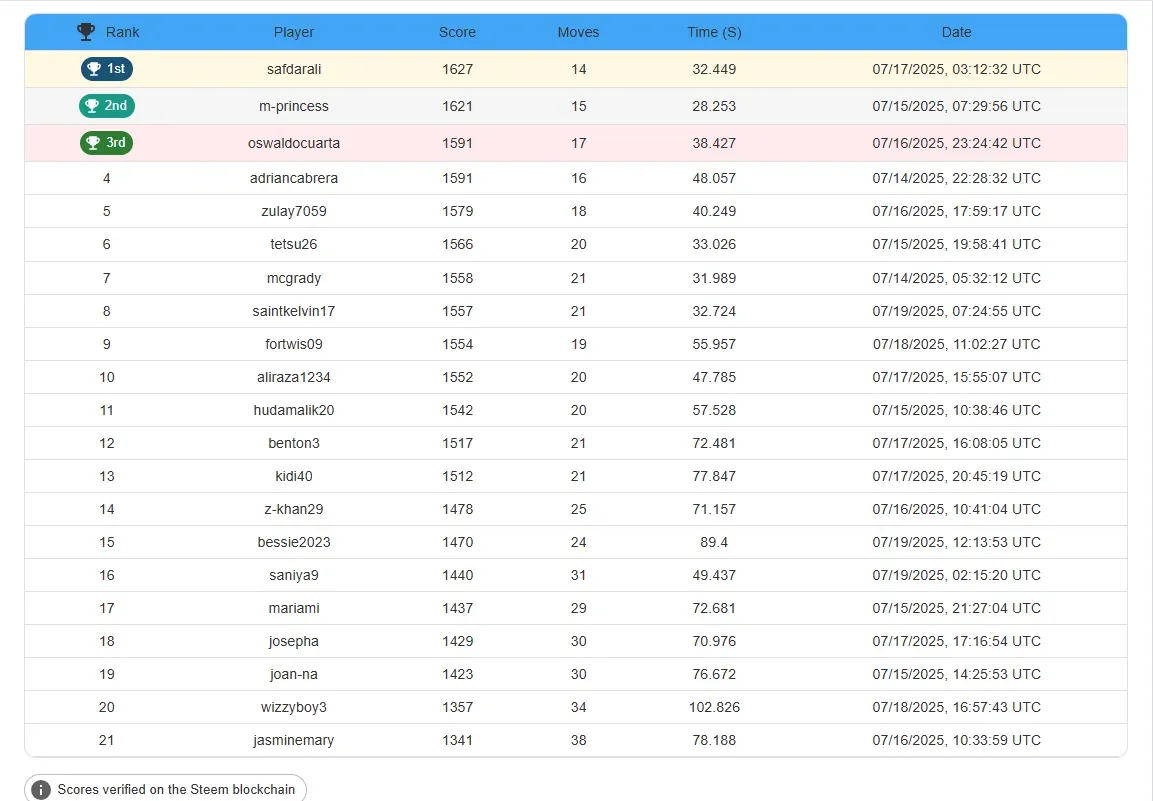The image size is (1153, 801).
Task: Click the Time (S) column header
Action: tap(714, 32)
